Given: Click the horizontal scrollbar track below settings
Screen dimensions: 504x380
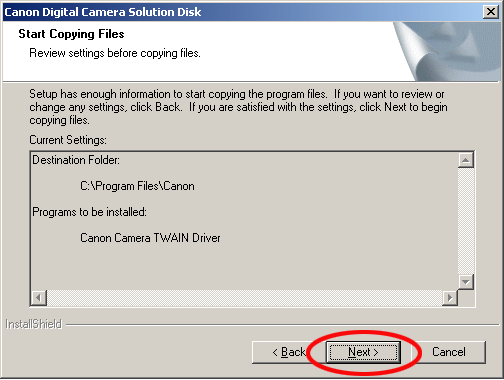Looking at the screenshot, I should (x=244, y=297).
